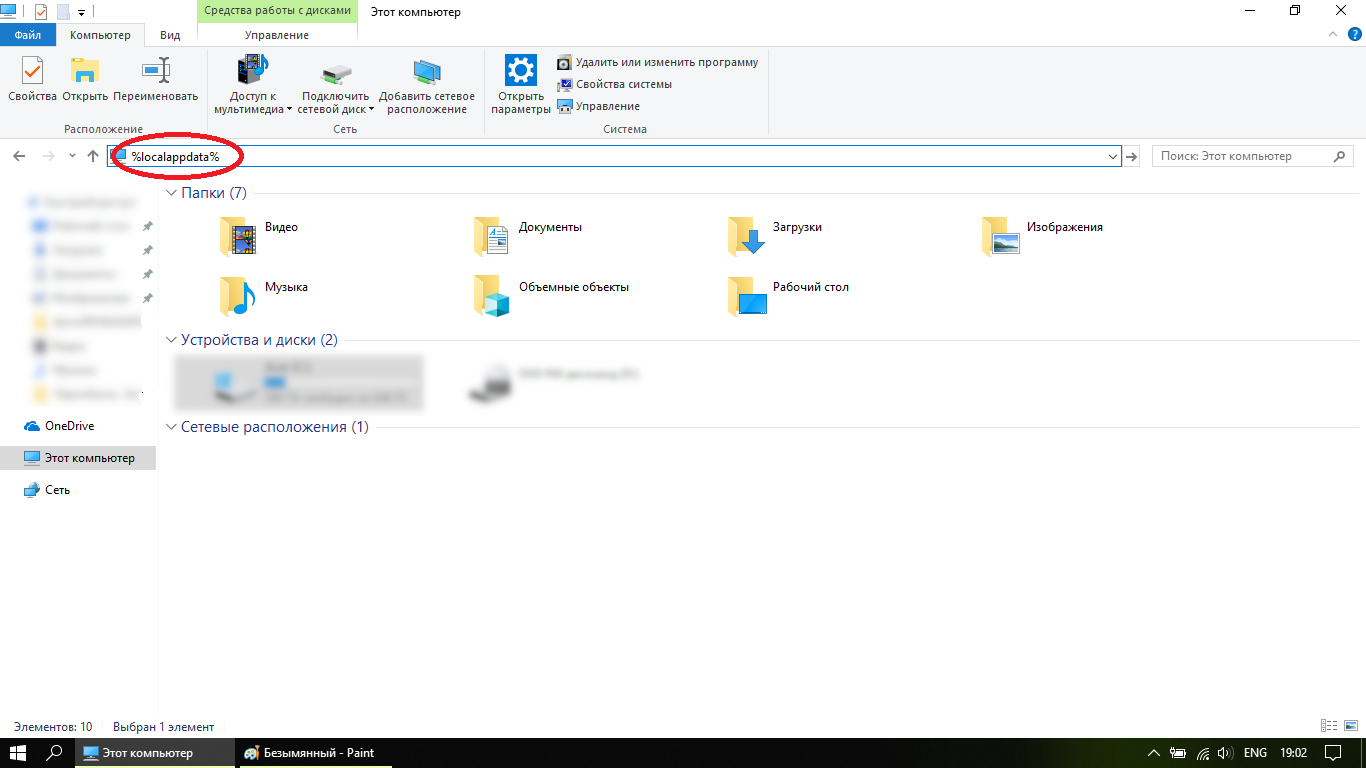Open the File (Файл) menu tab

pos(28,35)
